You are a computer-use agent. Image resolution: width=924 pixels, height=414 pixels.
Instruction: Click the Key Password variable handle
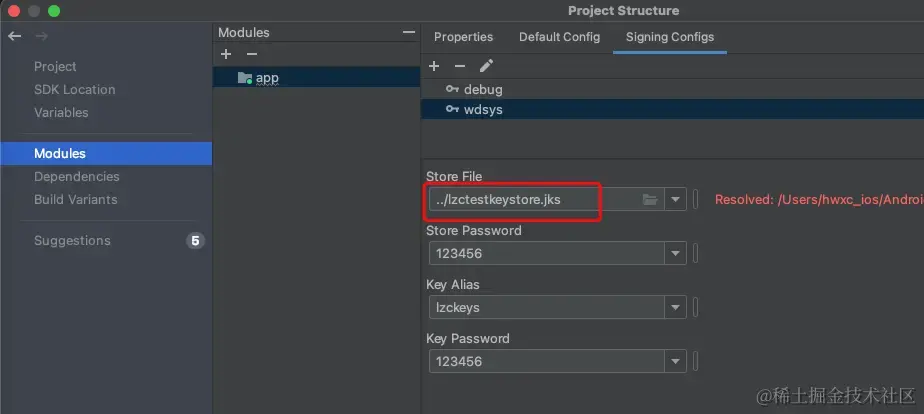click(x=695, y=361)
